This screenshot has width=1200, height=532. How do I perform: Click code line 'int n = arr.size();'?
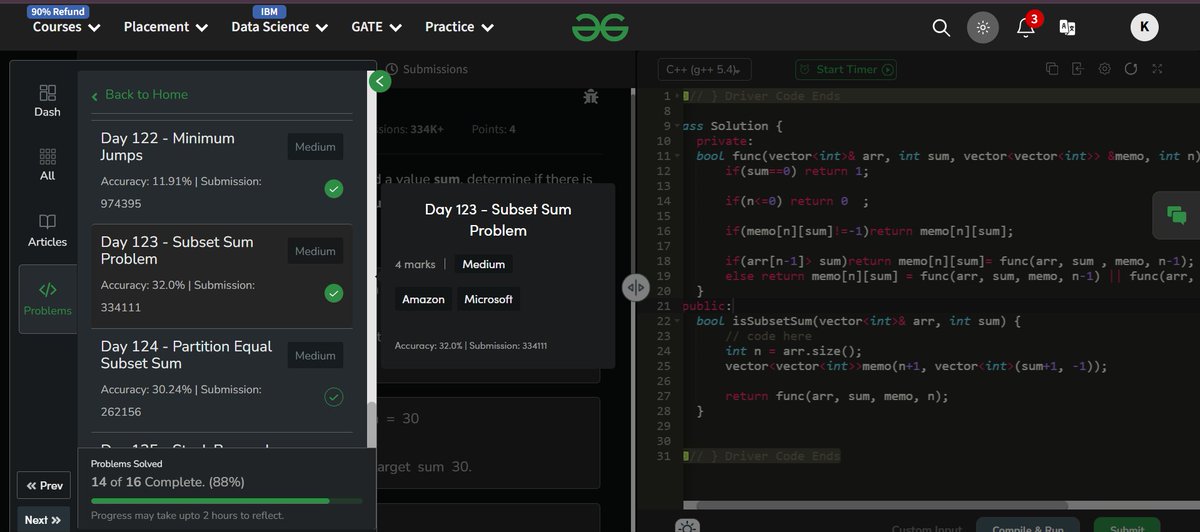792,351
